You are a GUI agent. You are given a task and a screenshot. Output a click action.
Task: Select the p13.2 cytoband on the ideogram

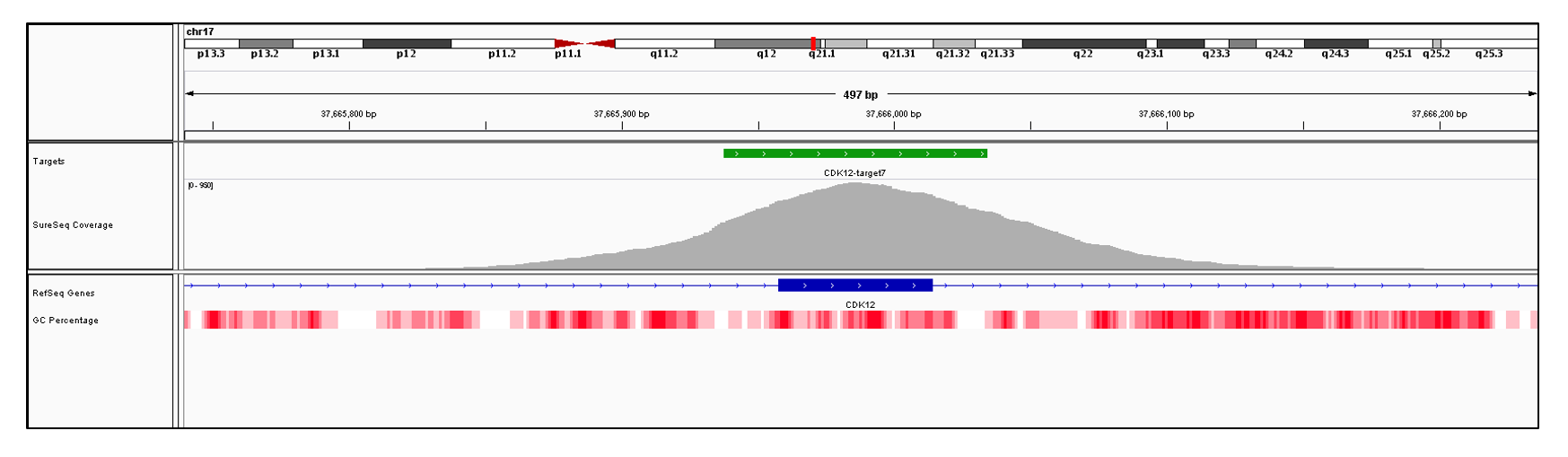click(266, 43)
